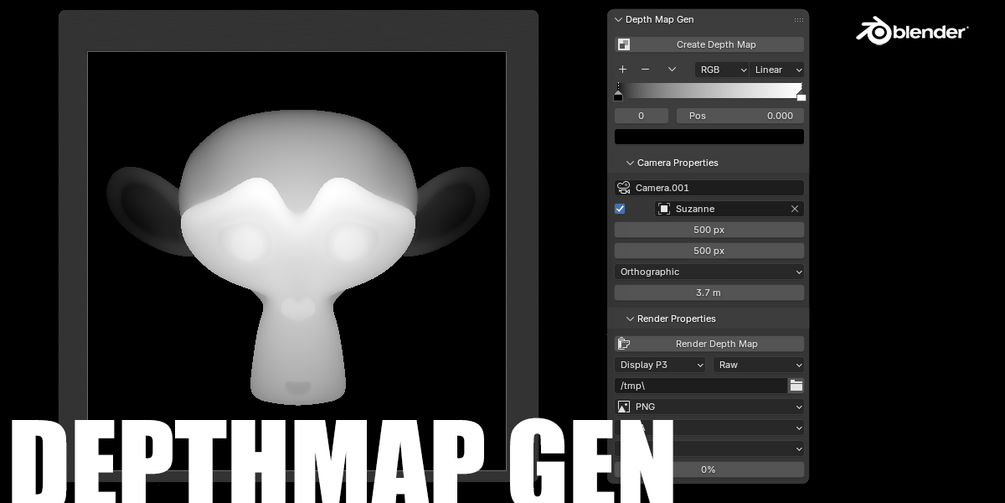Open the file browser folder icon
Screen dimensions: 1005x503
coord(796,386)
